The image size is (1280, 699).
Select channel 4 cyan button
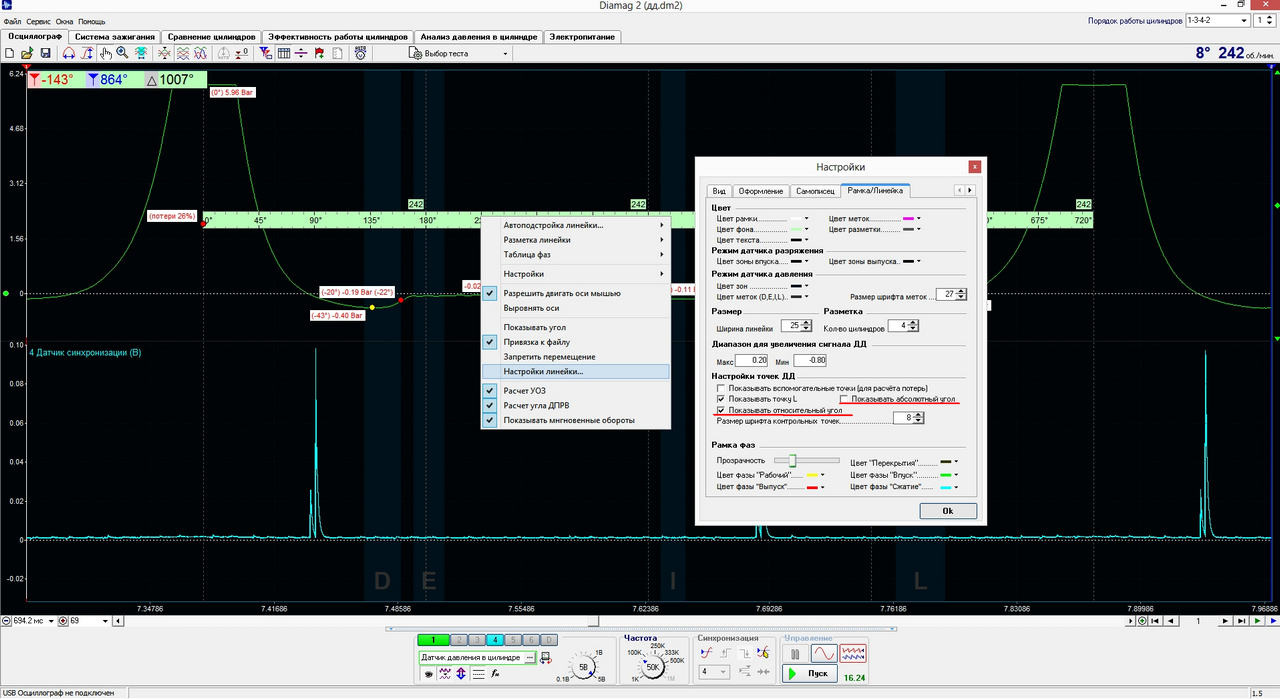[x=495, y=639]
